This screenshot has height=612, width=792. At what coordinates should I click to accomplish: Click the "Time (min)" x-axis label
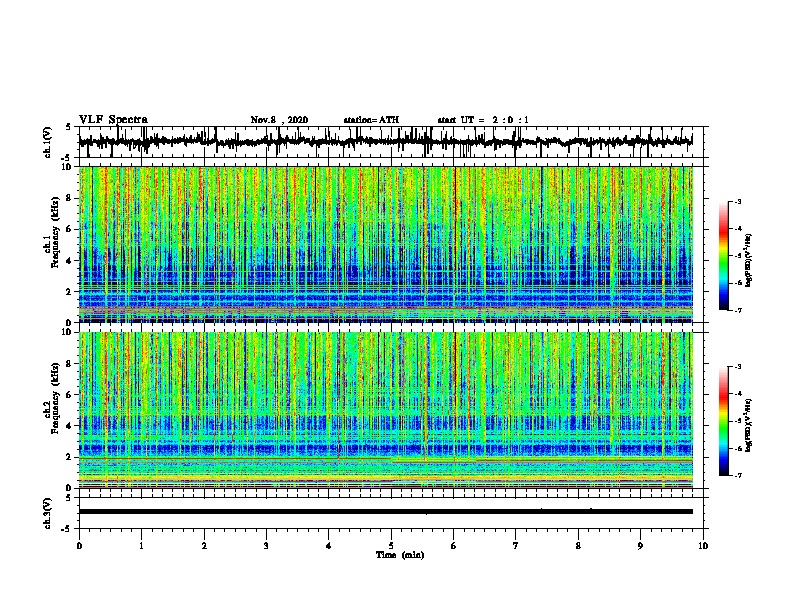[x=400, y=555]
